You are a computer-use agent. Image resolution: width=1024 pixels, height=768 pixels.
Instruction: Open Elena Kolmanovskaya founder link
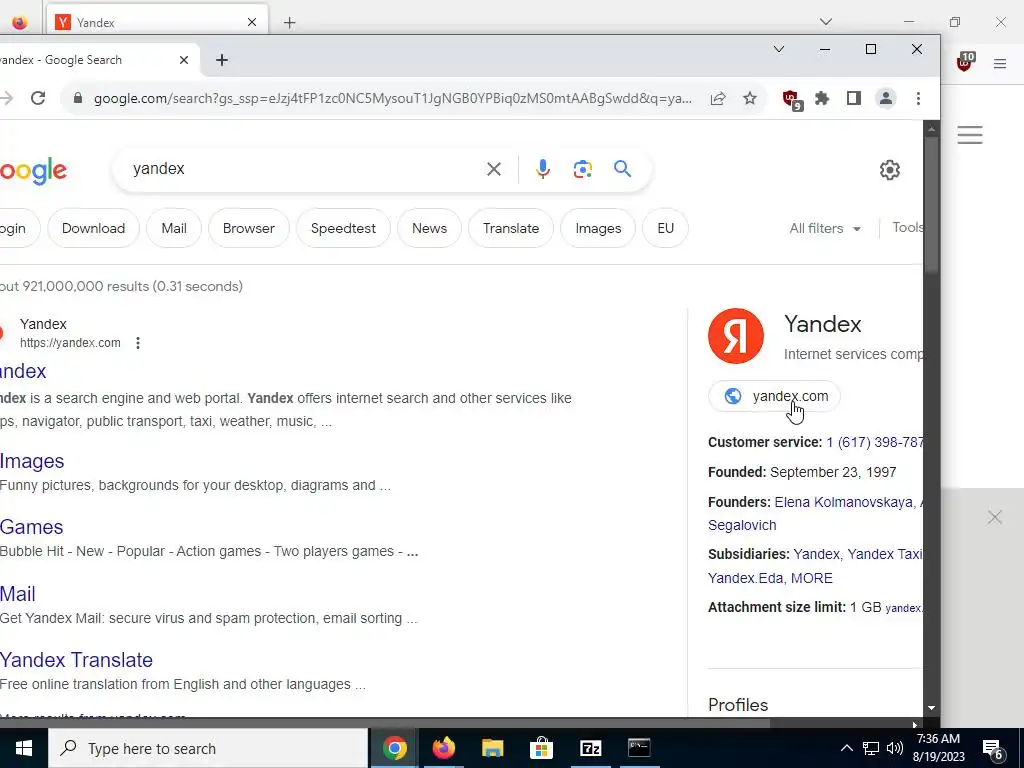(844, 502)
